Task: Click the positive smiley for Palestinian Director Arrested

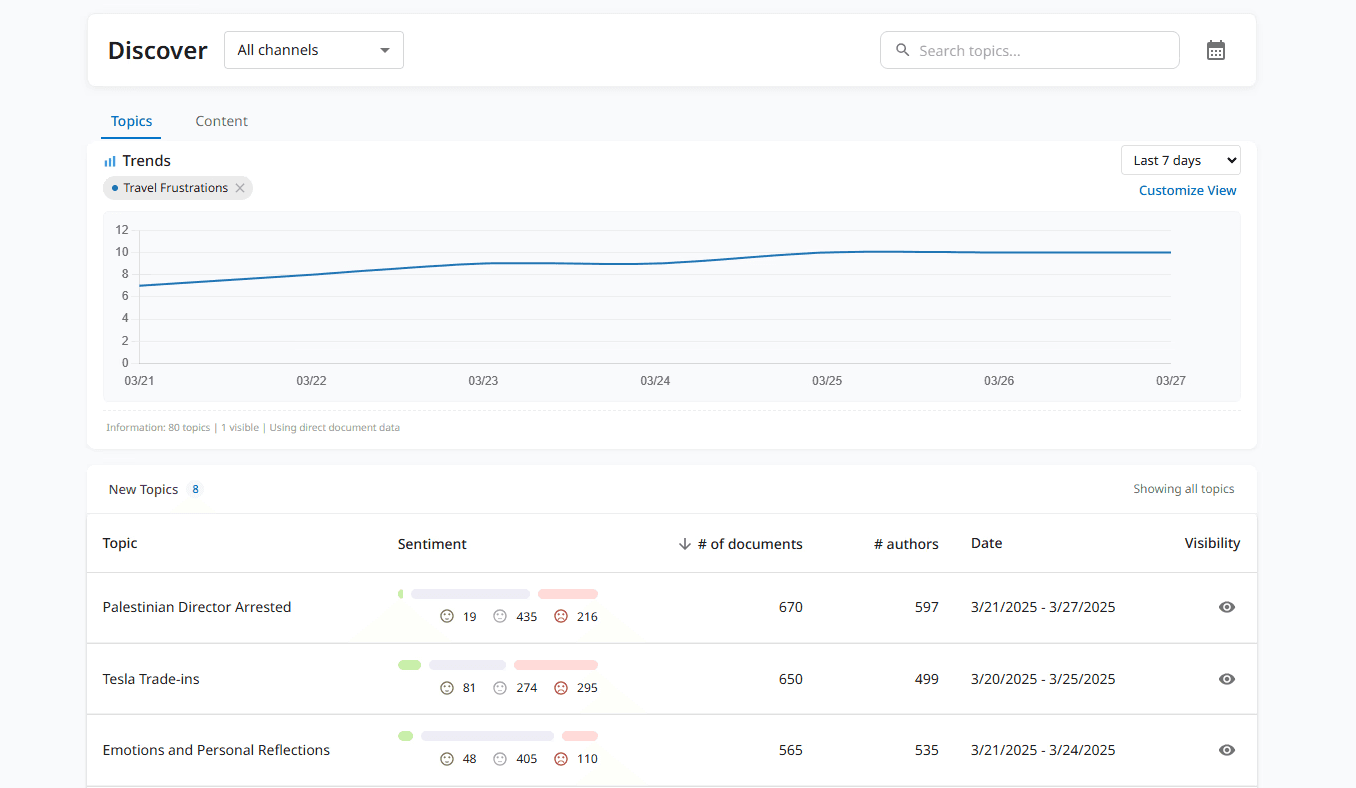Action: (x=447, y=616)
